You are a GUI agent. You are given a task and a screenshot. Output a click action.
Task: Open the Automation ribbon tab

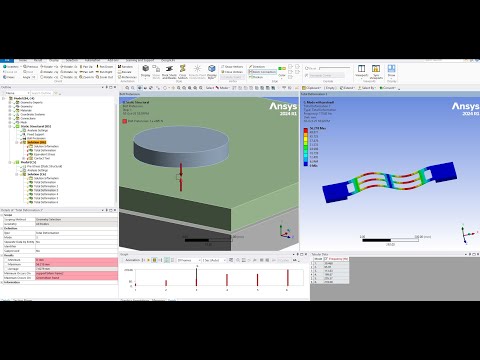(92, 60)
